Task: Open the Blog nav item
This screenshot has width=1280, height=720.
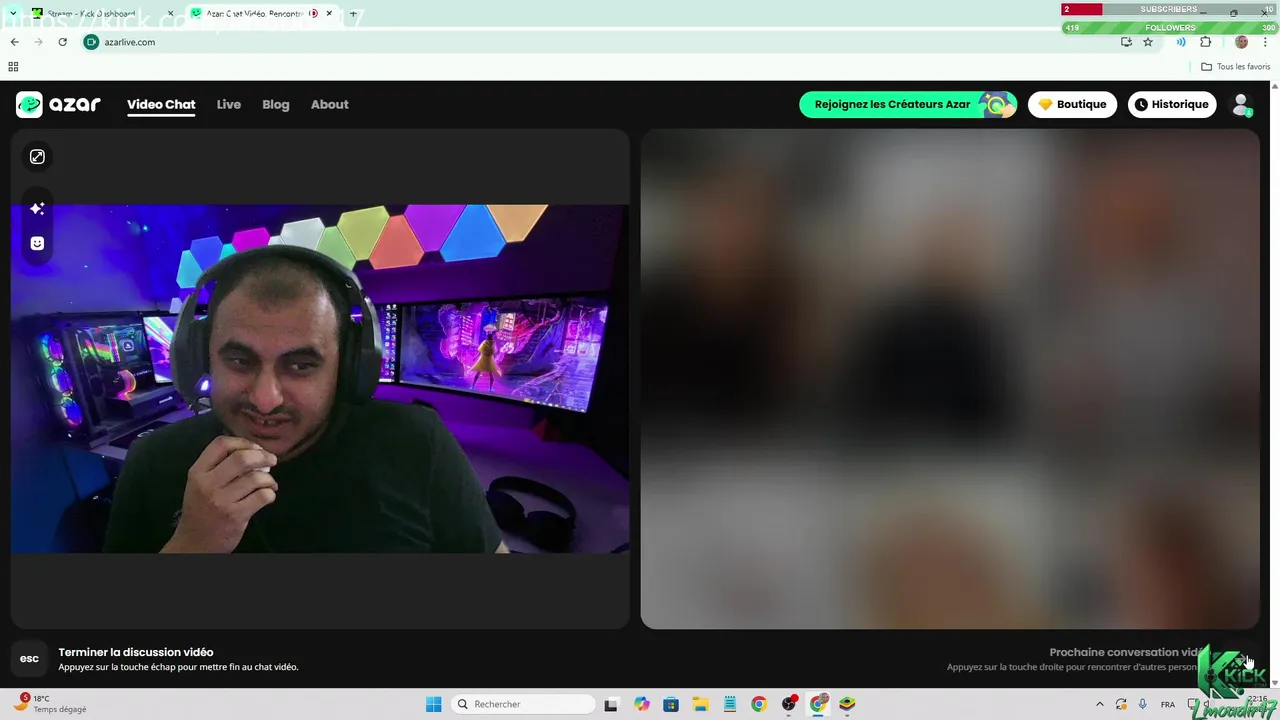Action: [x=276, y=104]
